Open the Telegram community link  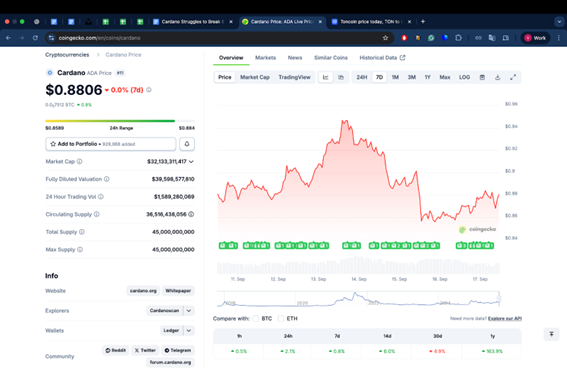tap(178, 350)
